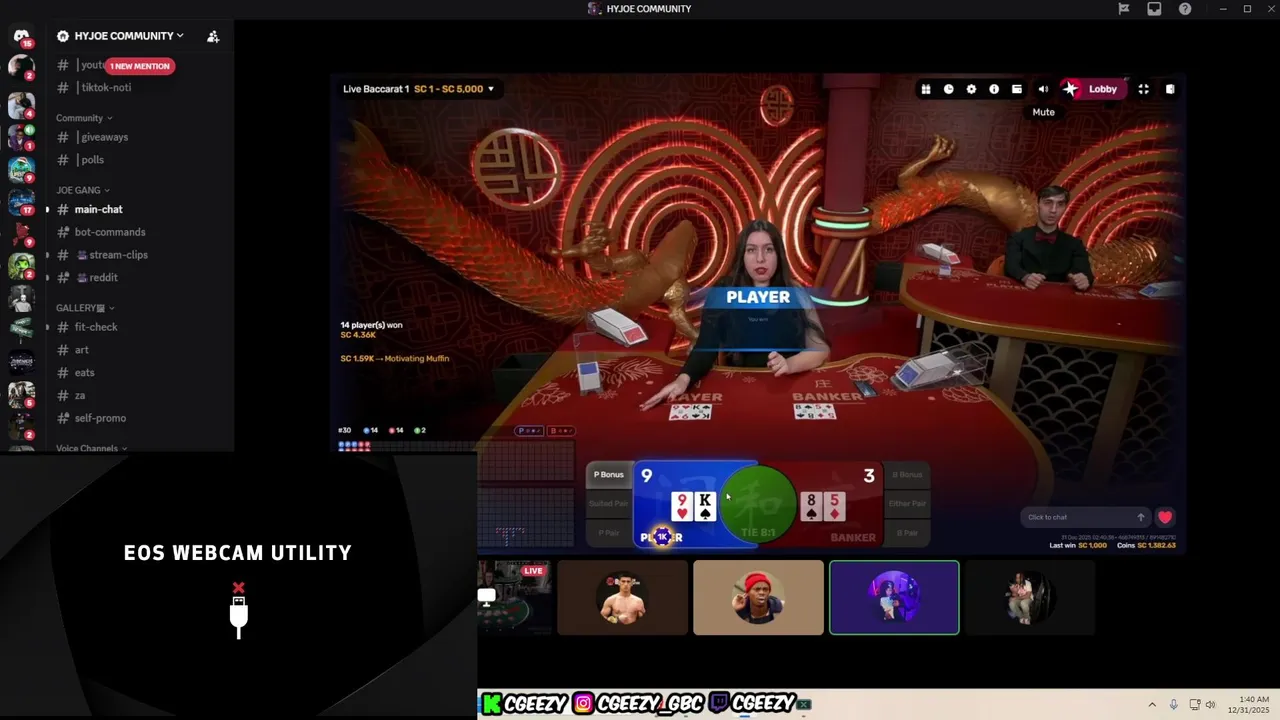Toggle the P roadmap prediction button
This screenshot has width=1280, height=720.
pos(530,431)
